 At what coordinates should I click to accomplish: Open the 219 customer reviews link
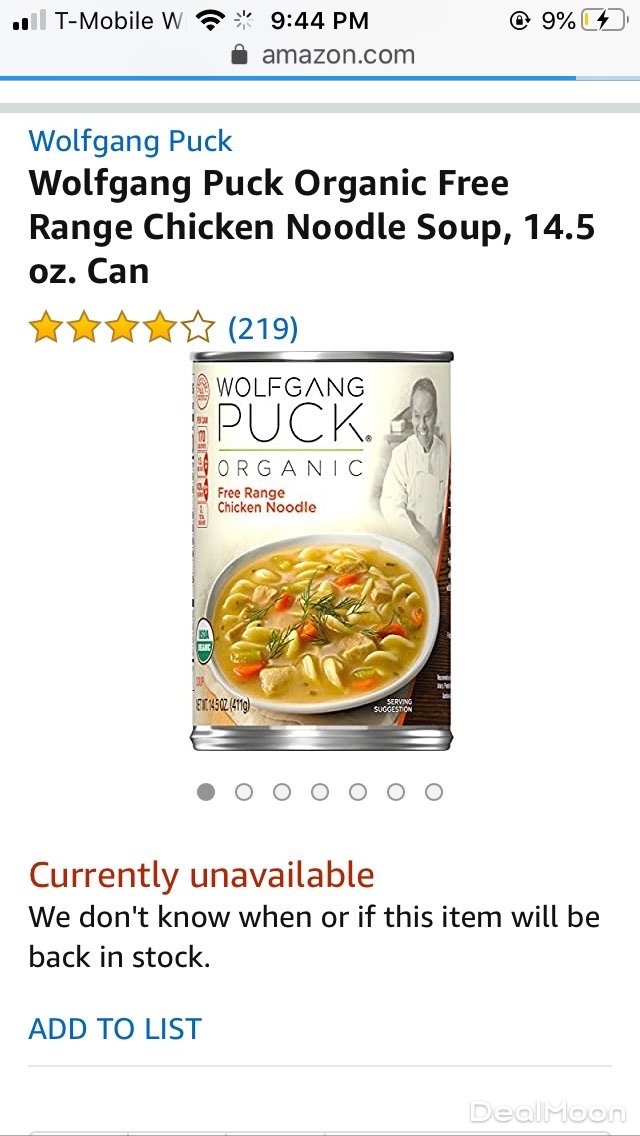coord(262,328)
